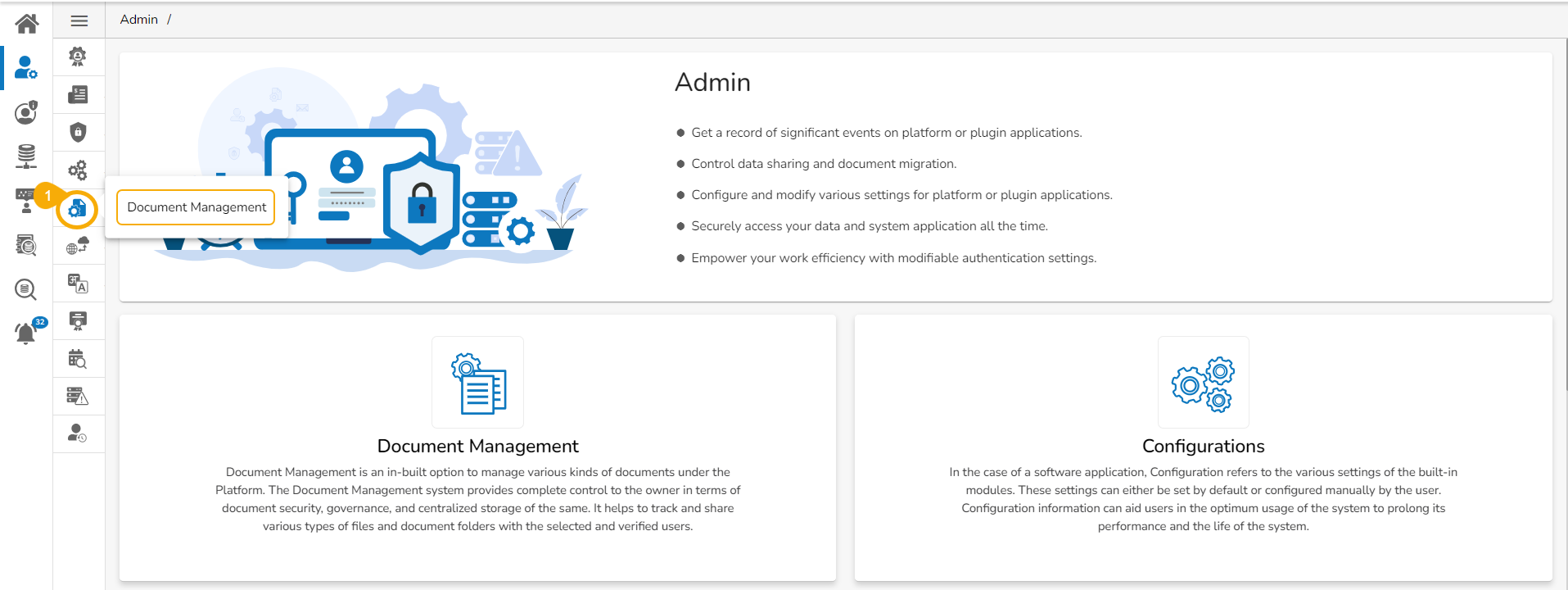The image size is (1568, 590).
Task: Toggle the hamburger menu
Action: tap(79, 20)
